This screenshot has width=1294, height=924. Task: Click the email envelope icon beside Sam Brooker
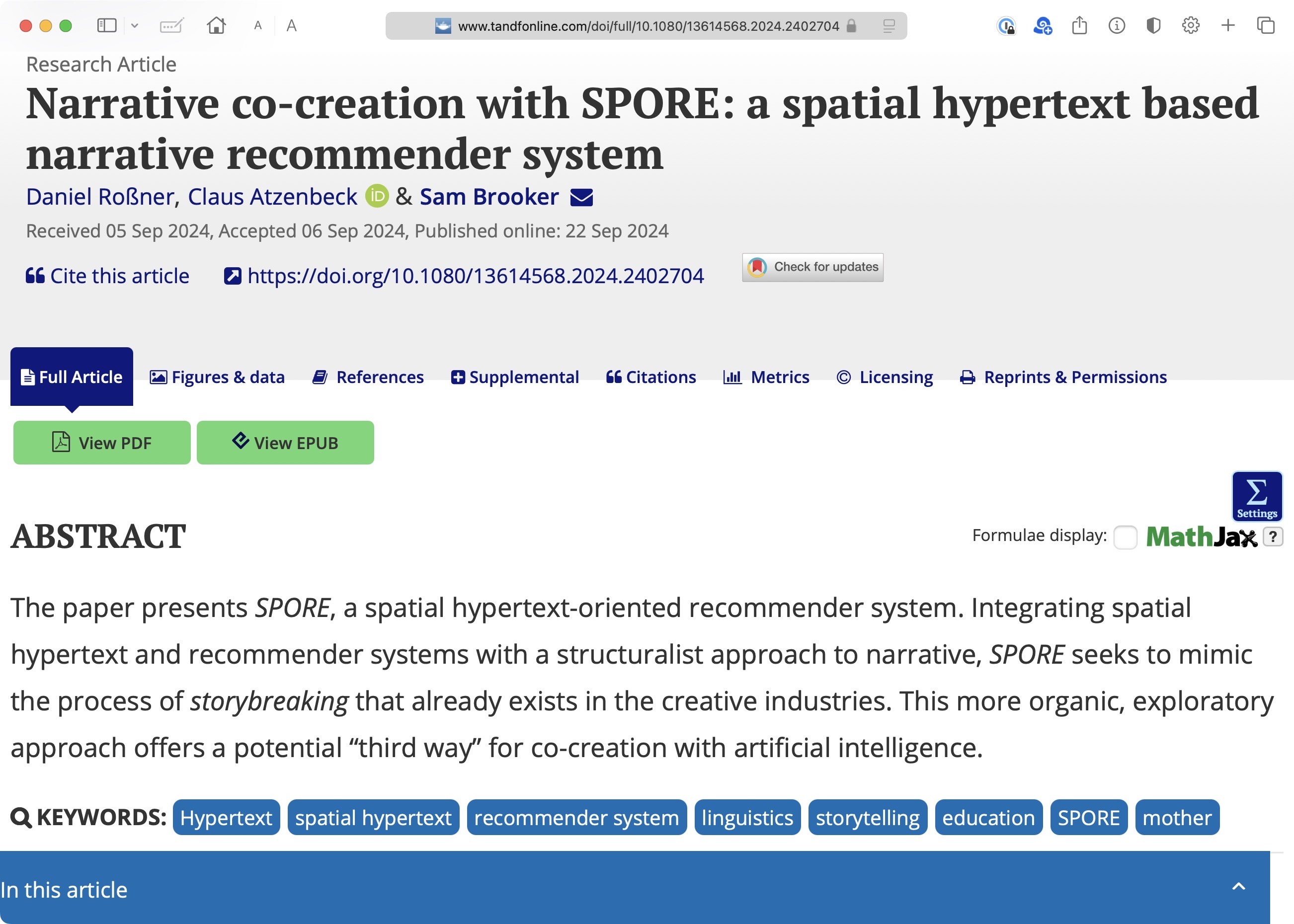pyautogui.click(x=581, y=197)
